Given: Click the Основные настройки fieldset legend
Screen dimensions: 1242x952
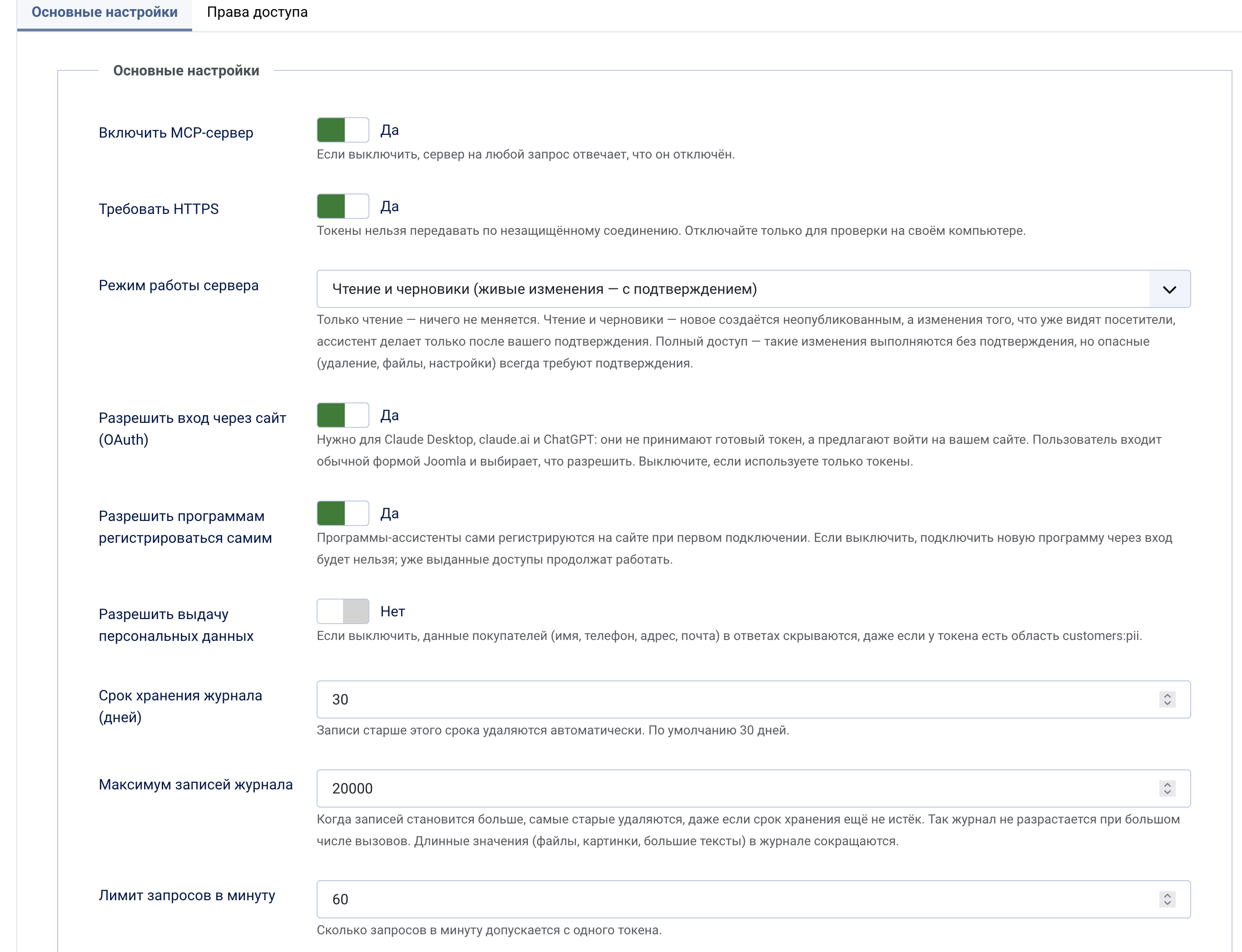Looking at the screenshot, I should click(x=186, y=71).
